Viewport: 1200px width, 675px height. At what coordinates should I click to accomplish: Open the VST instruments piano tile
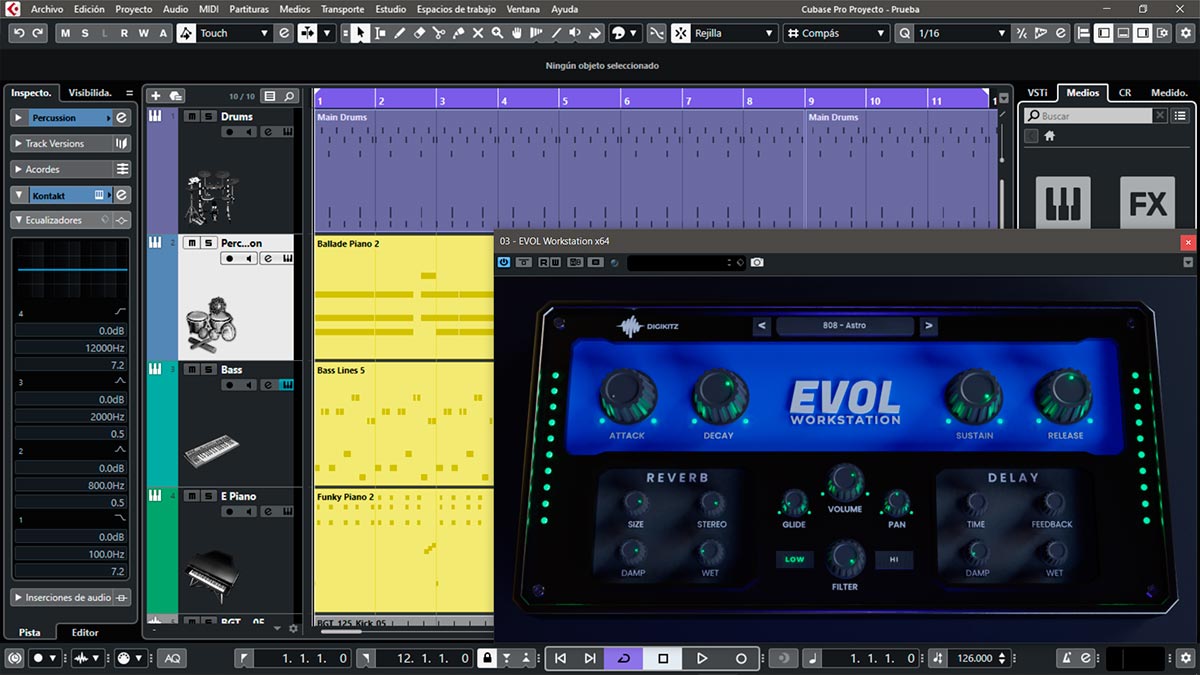point(1063,203)
